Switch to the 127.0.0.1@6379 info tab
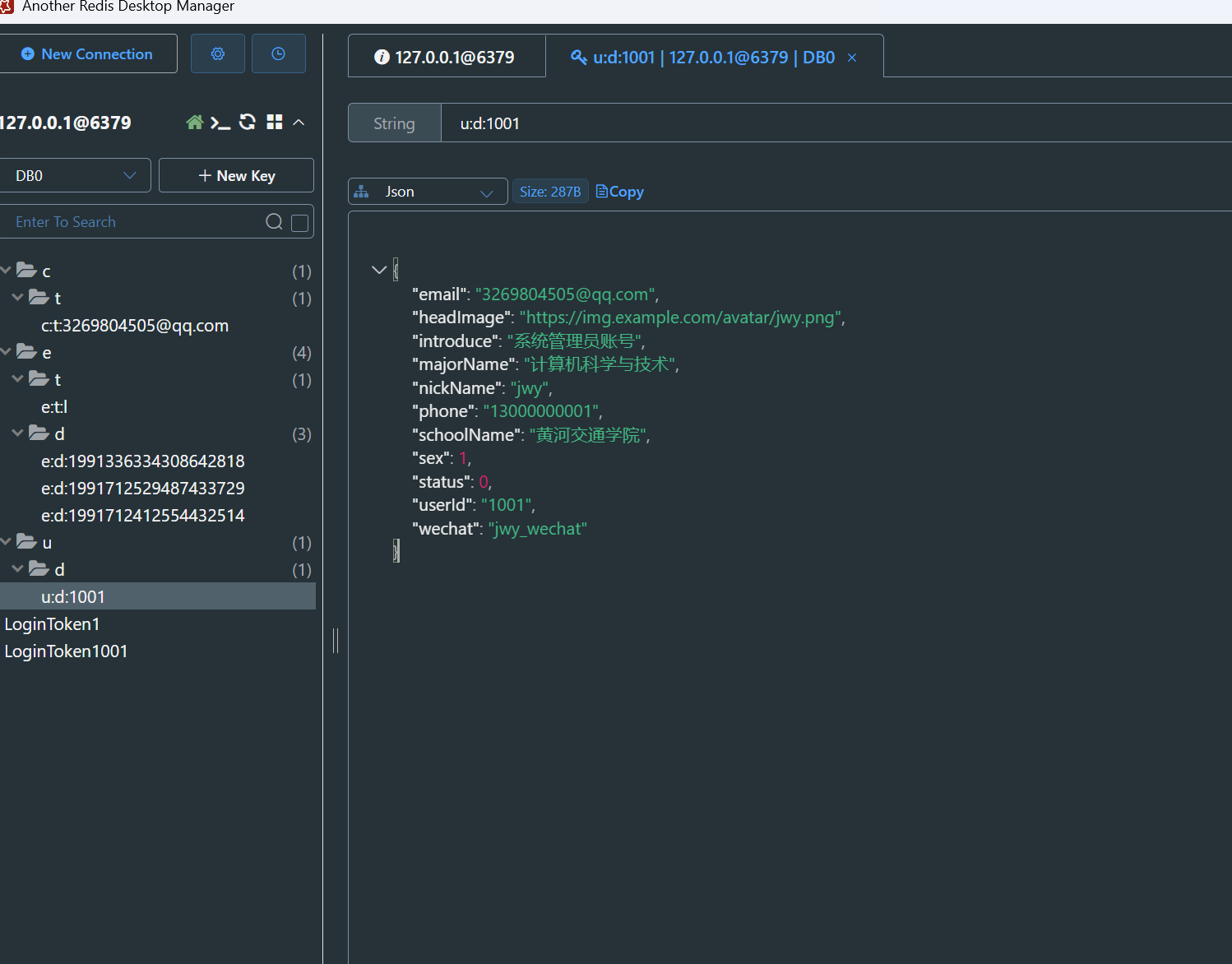Viewport: 1232px width, 964px height. tap(447, 56)
